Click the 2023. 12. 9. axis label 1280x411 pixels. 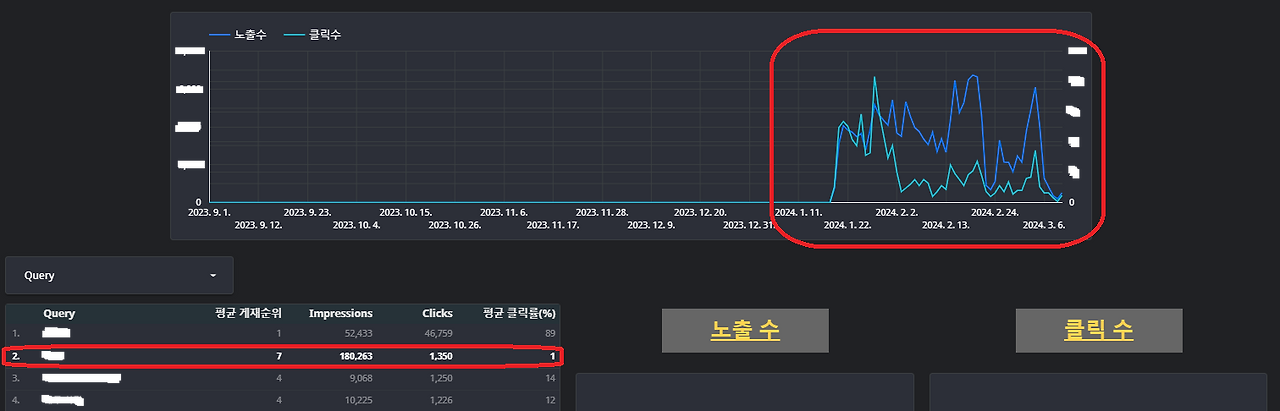(650, 225)
